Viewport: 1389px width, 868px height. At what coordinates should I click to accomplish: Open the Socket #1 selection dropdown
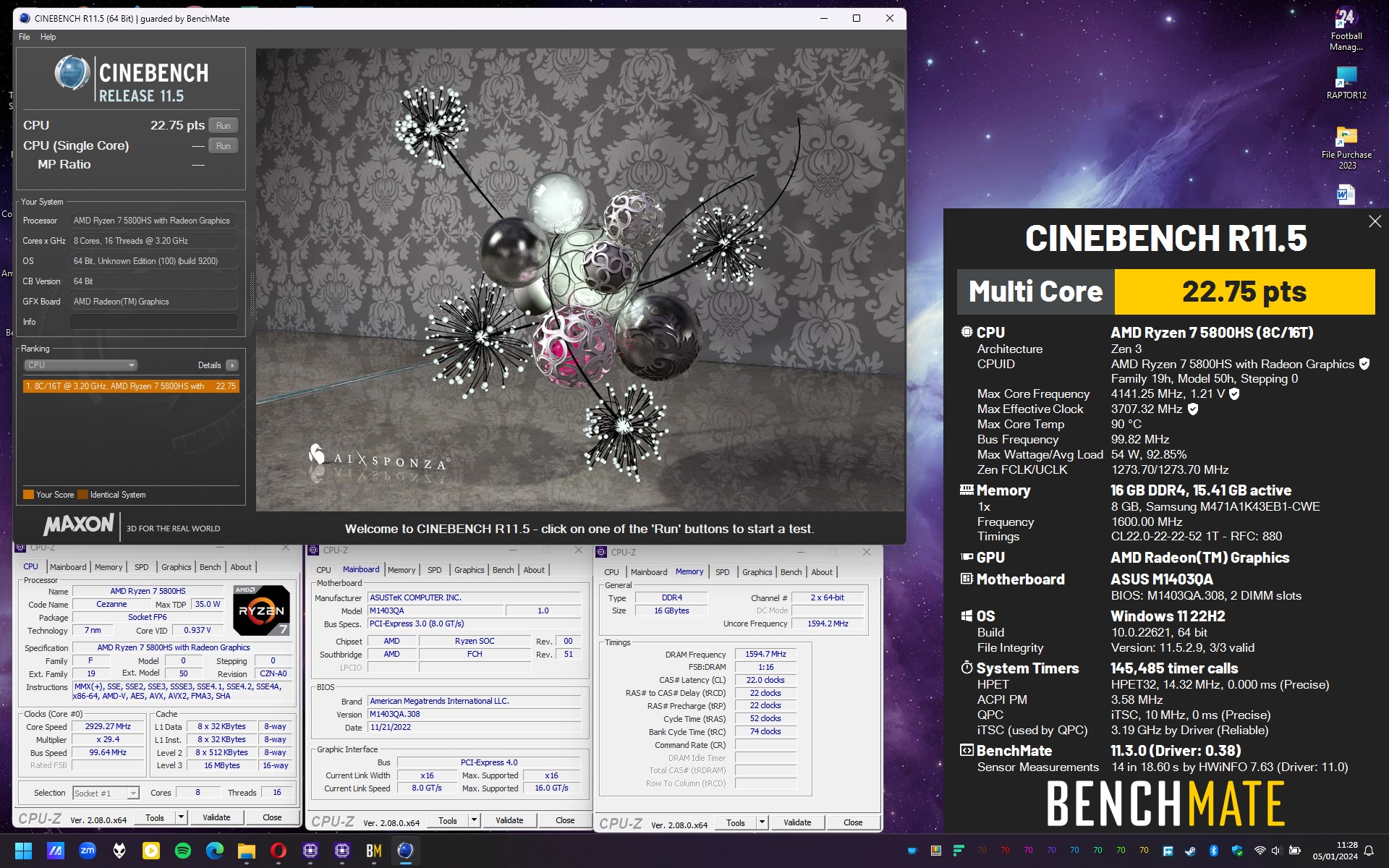(106, 793)
